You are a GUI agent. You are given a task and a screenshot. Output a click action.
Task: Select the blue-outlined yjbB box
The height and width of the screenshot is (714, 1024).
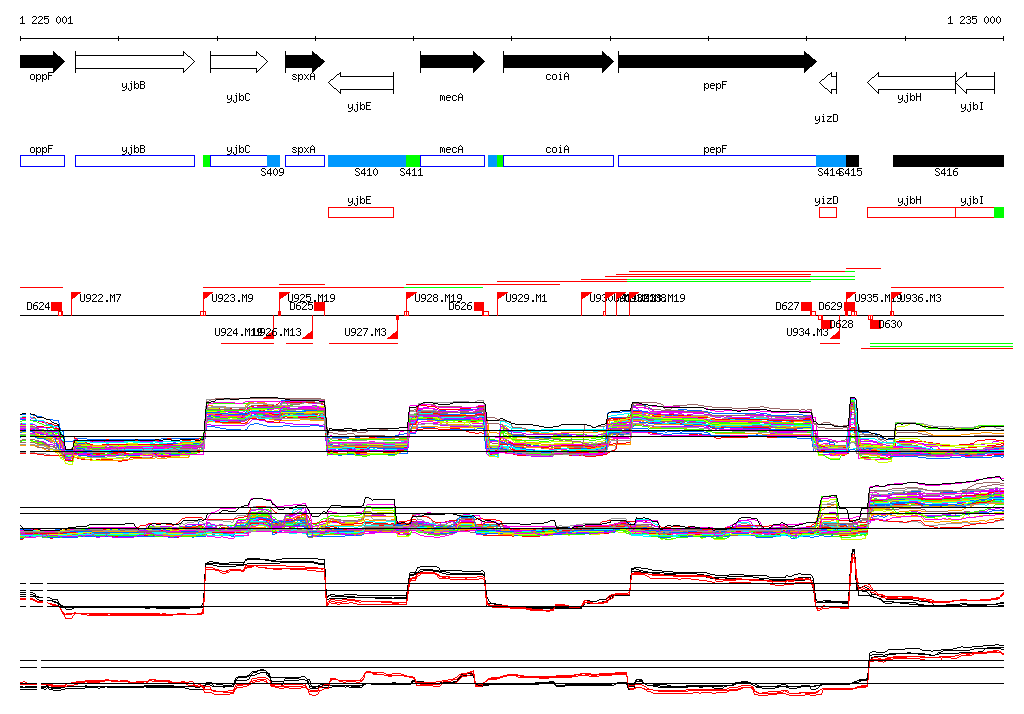pos(135,161)
